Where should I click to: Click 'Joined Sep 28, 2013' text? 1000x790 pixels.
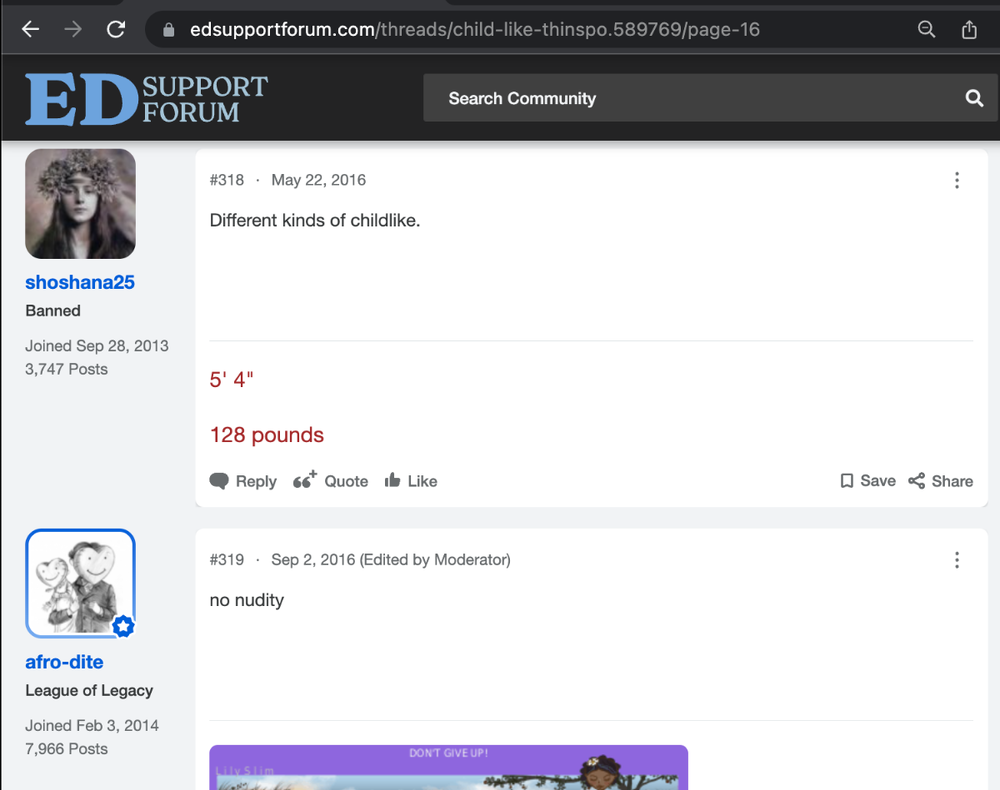point(97,346)
